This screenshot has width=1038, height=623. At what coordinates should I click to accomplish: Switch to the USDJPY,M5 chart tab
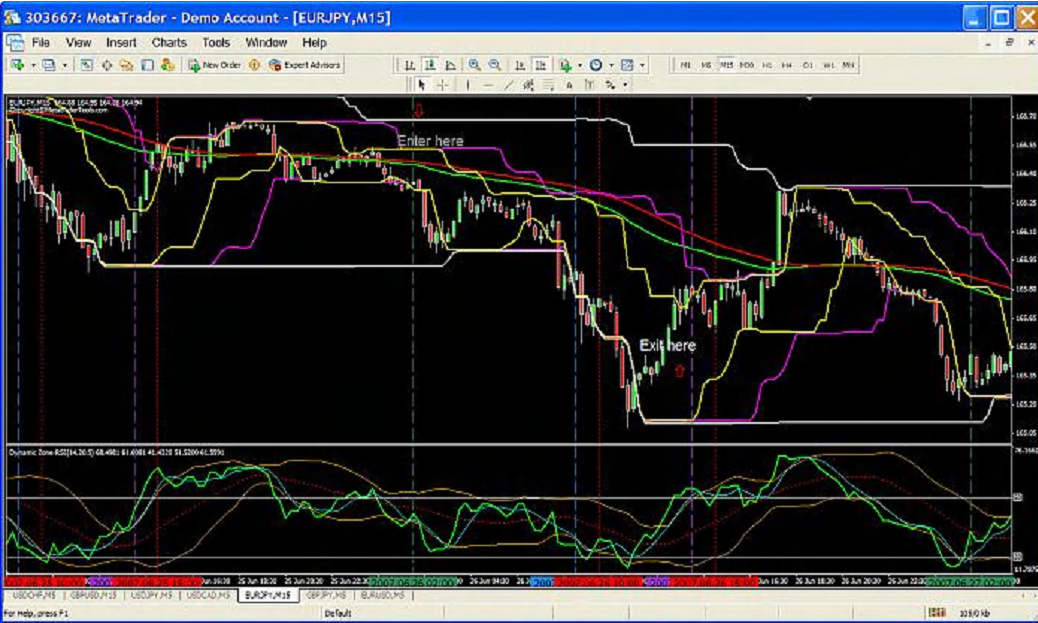coord(151,595)
